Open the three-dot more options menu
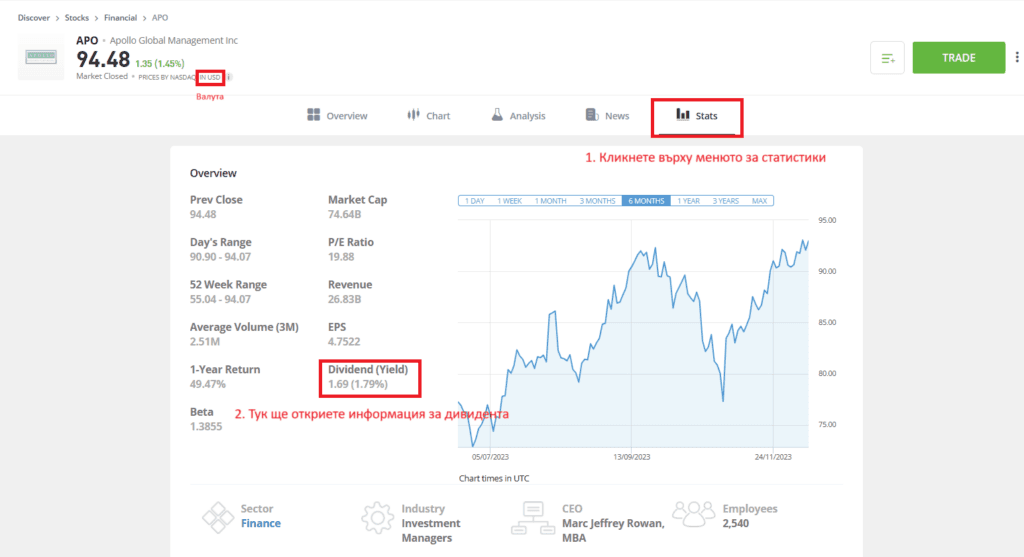 click(1017, 57)
